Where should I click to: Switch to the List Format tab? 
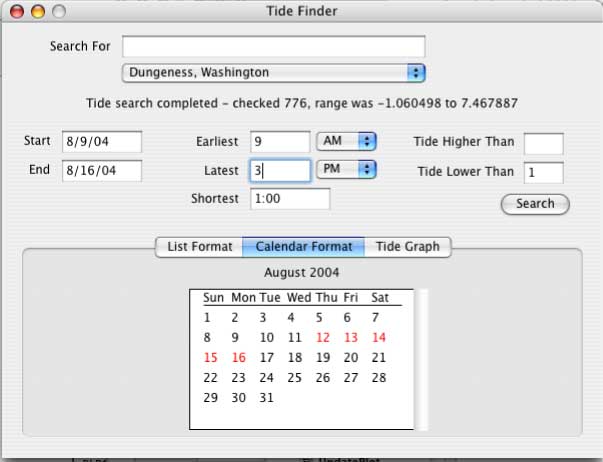pos(199,246)
